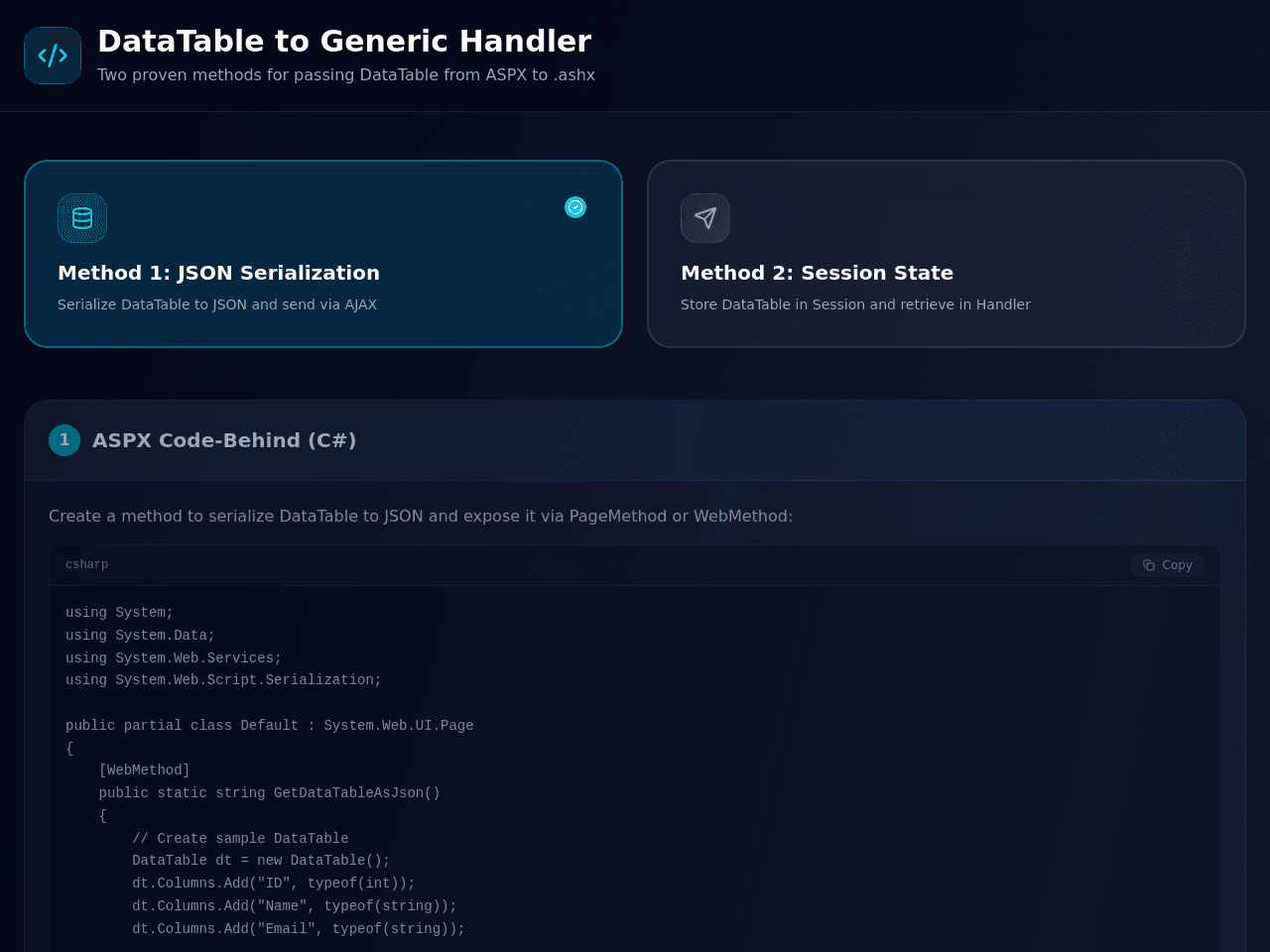Click the 'using System;' line
Viewport: 1270px width, 952px height.
click(119, 613)
